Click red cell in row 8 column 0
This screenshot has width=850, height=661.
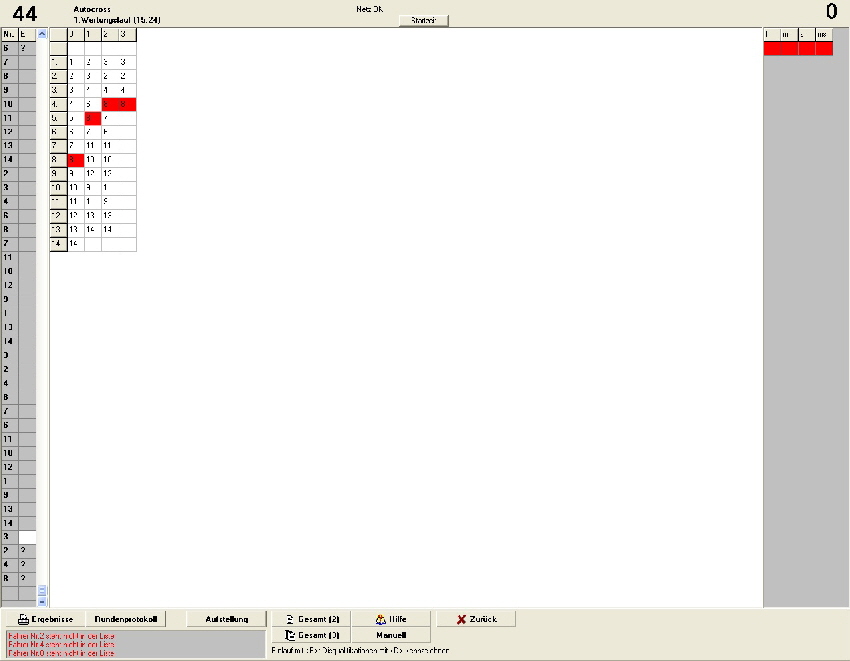75,160
